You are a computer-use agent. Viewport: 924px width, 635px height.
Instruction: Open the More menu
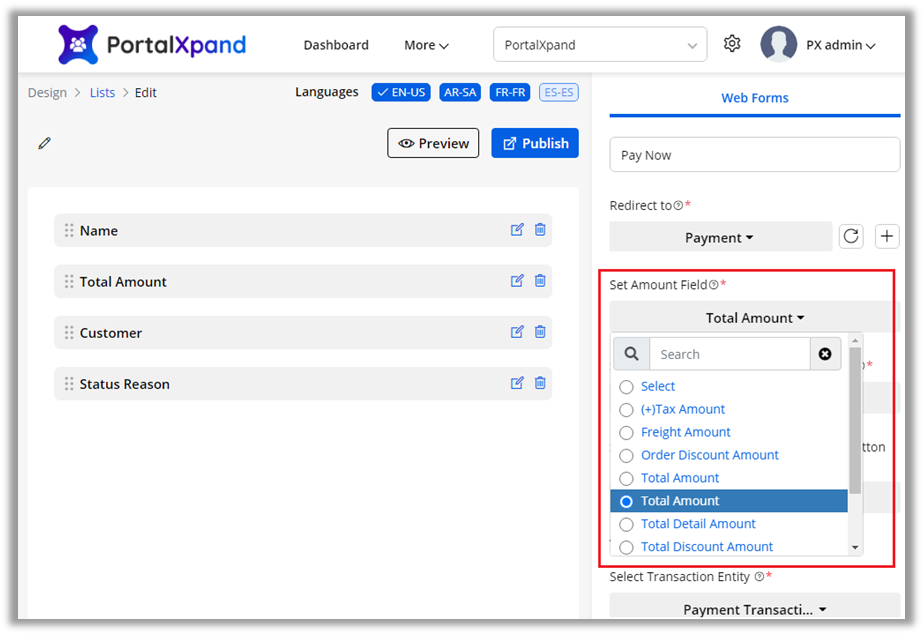click(426, 45)
